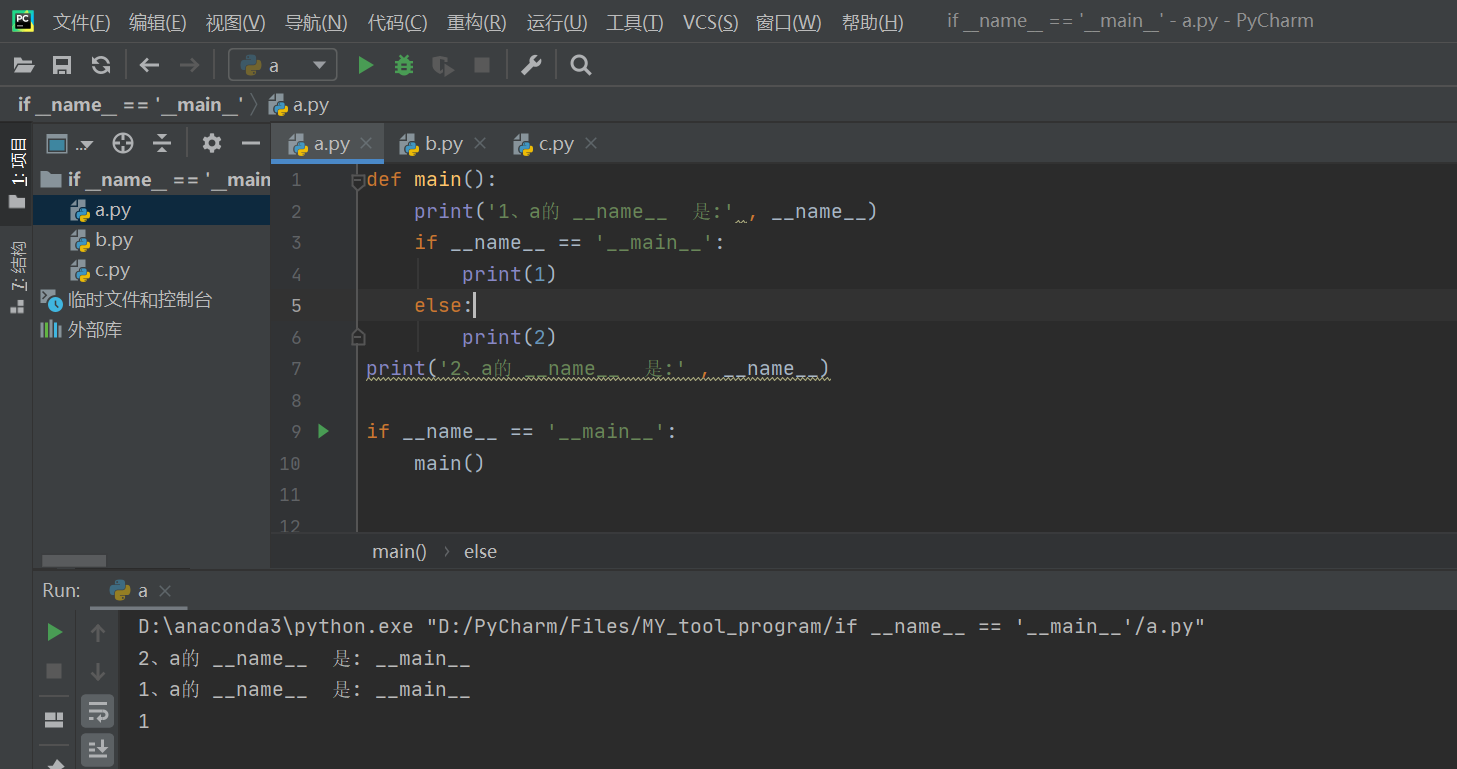Toggle scroll to end in the Run console

tap(98, 748)
